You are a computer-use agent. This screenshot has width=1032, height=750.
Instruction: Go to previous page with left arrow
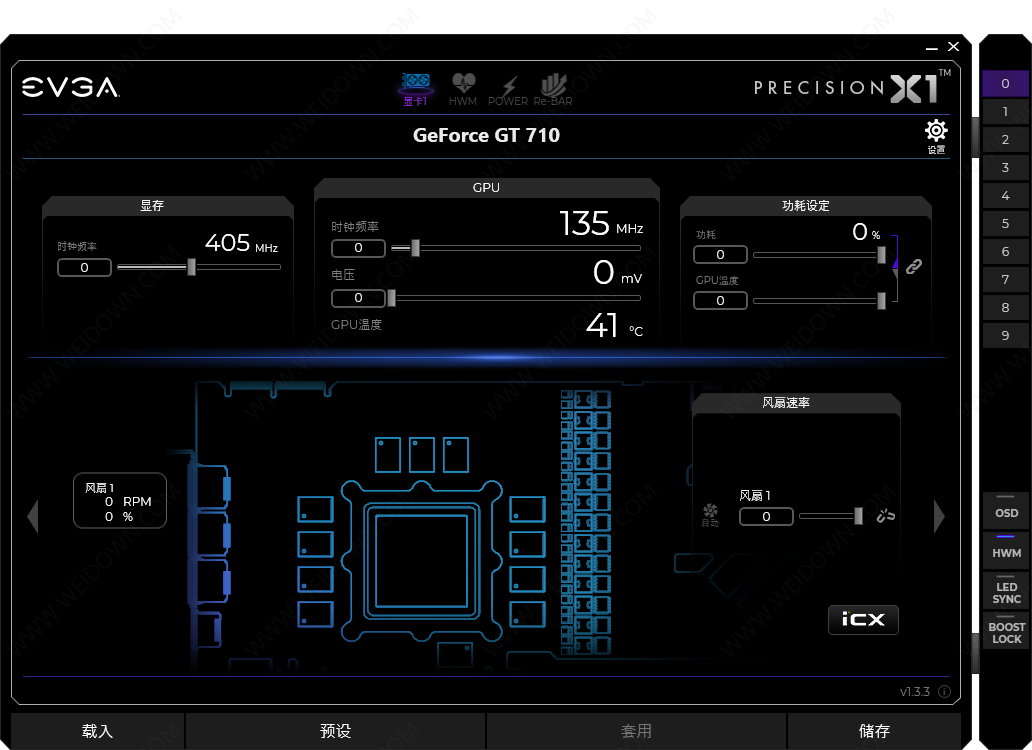33,516
